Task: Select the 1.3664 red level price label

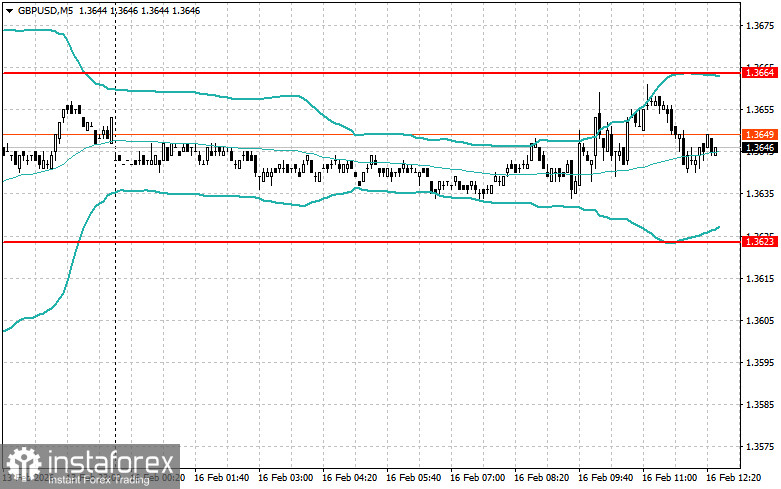Action: point(760,73)
